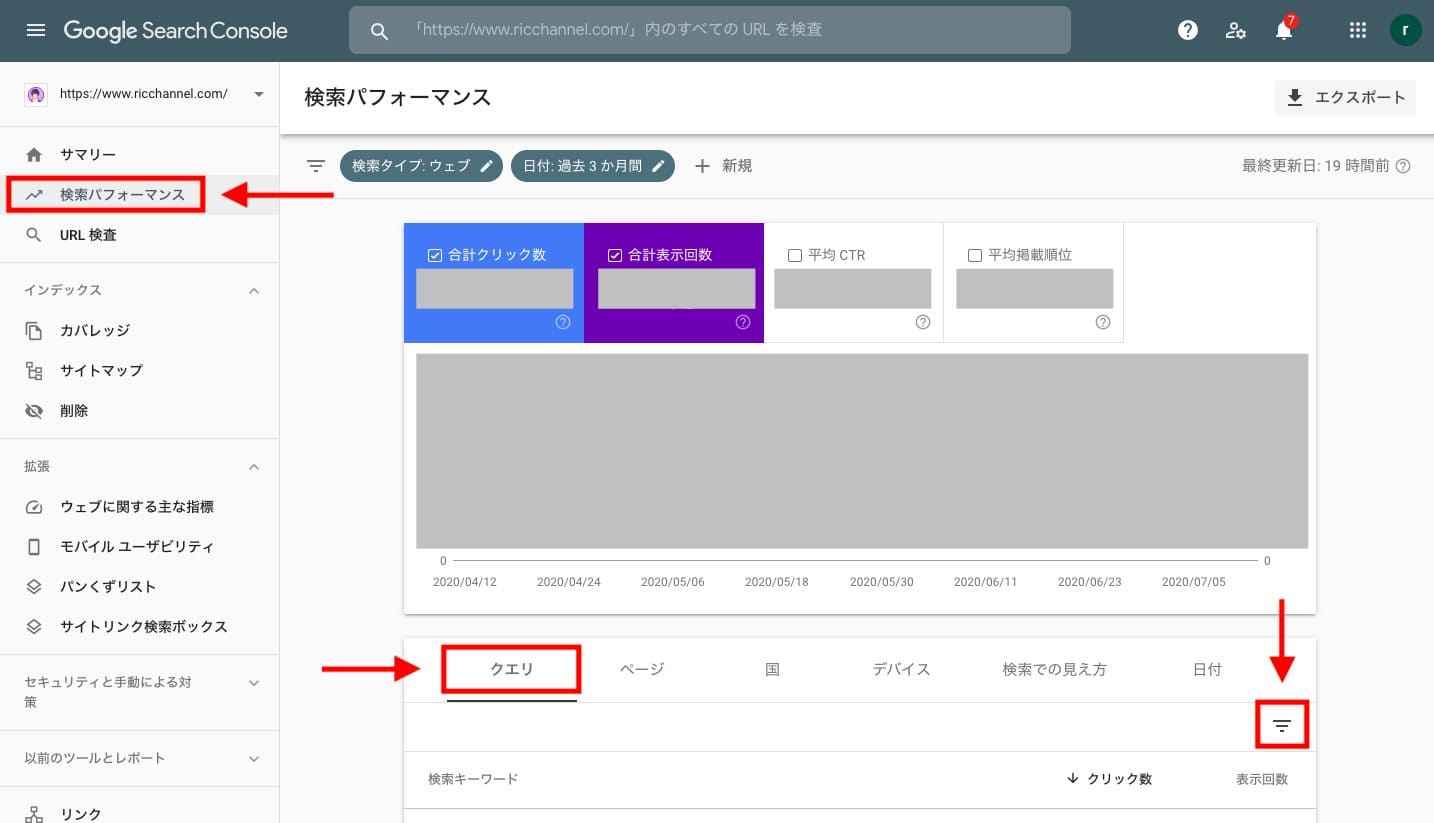Uncheck the 合計クリック数 checkbox
The width and height of the screenshot is (1434, 823).
[x=434, y=255]
